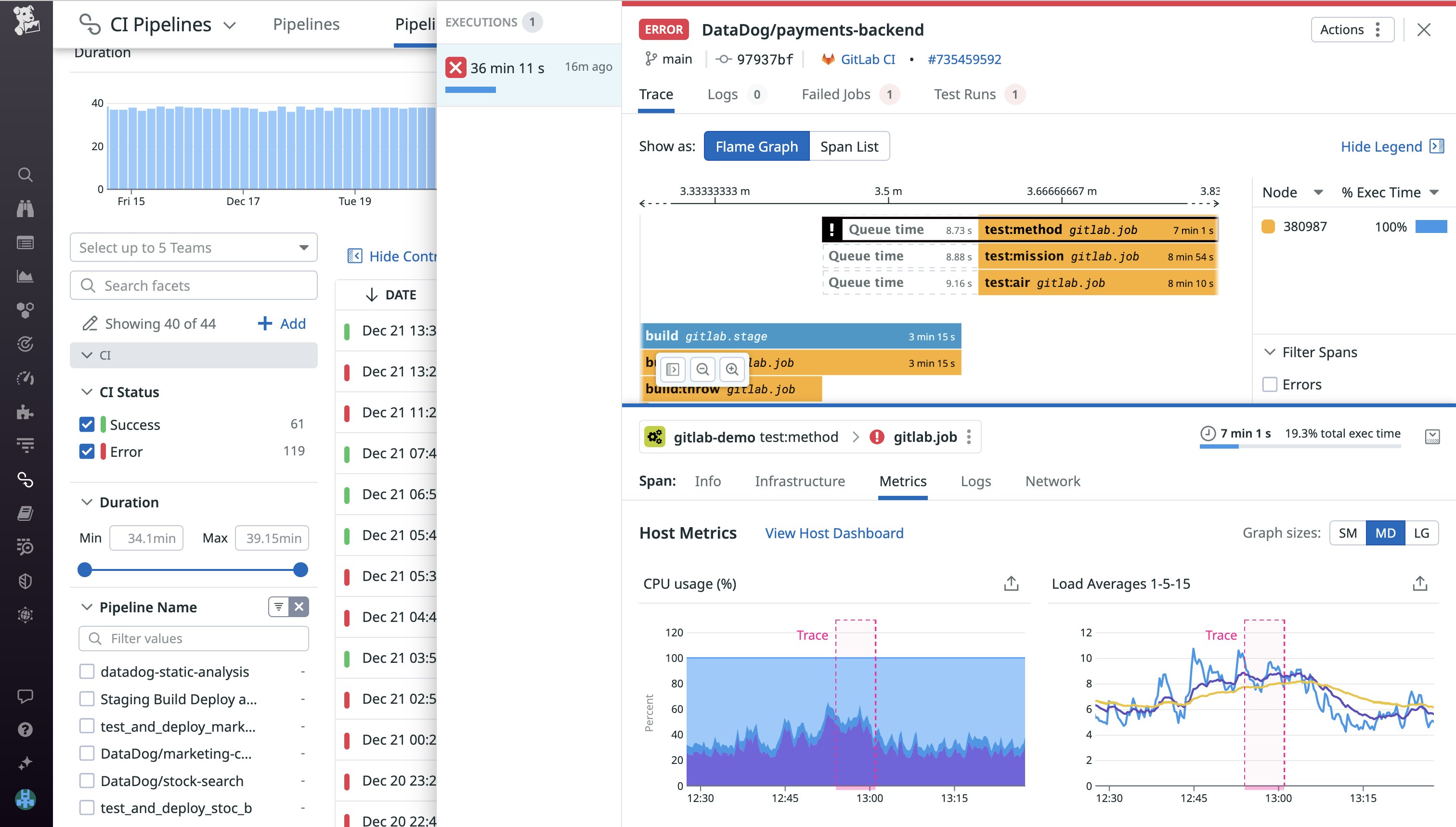Clear the Pipeline Name filter with X

click(x=299, y=607)
